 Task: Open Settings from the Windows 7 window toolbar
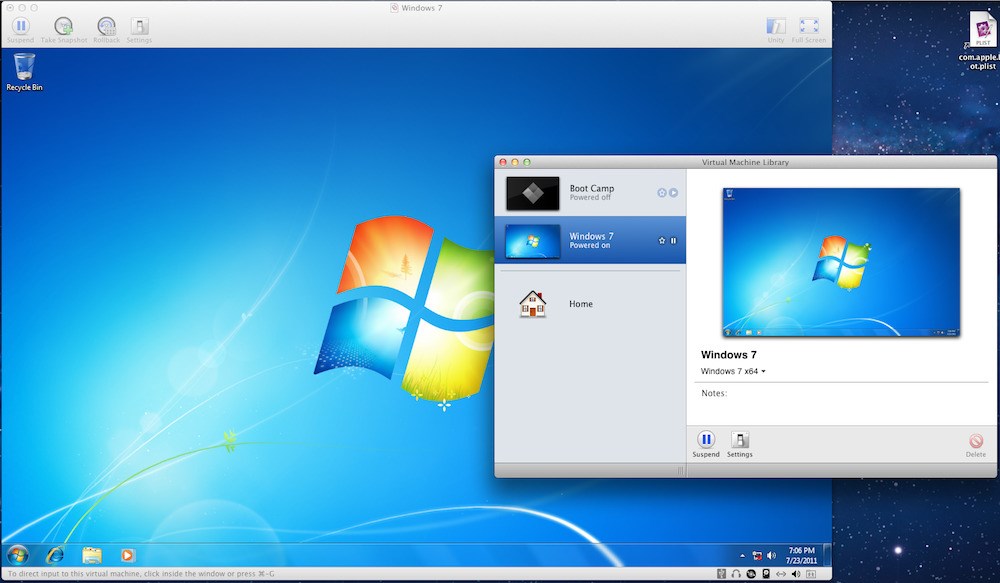click(x=139, y=29)
